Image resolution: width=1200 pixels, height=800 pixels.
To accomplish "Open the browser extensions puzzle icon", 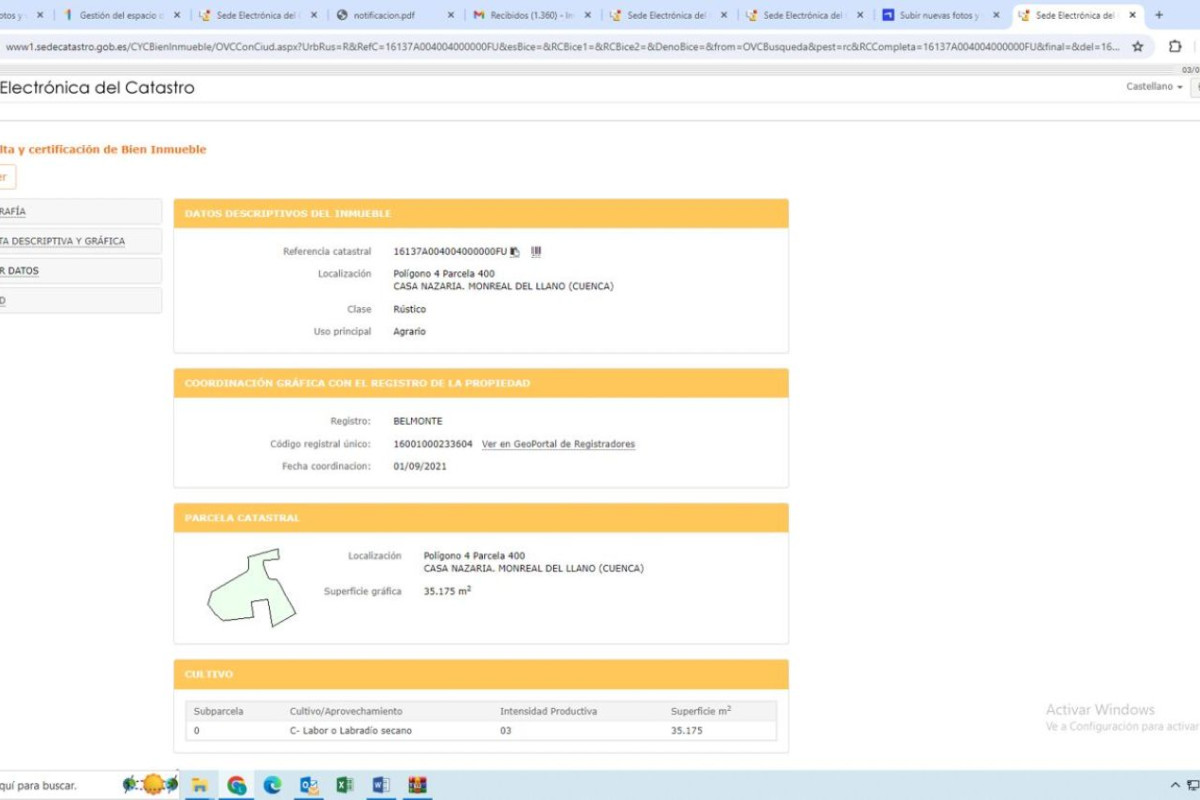I will tap(1175, 47).
